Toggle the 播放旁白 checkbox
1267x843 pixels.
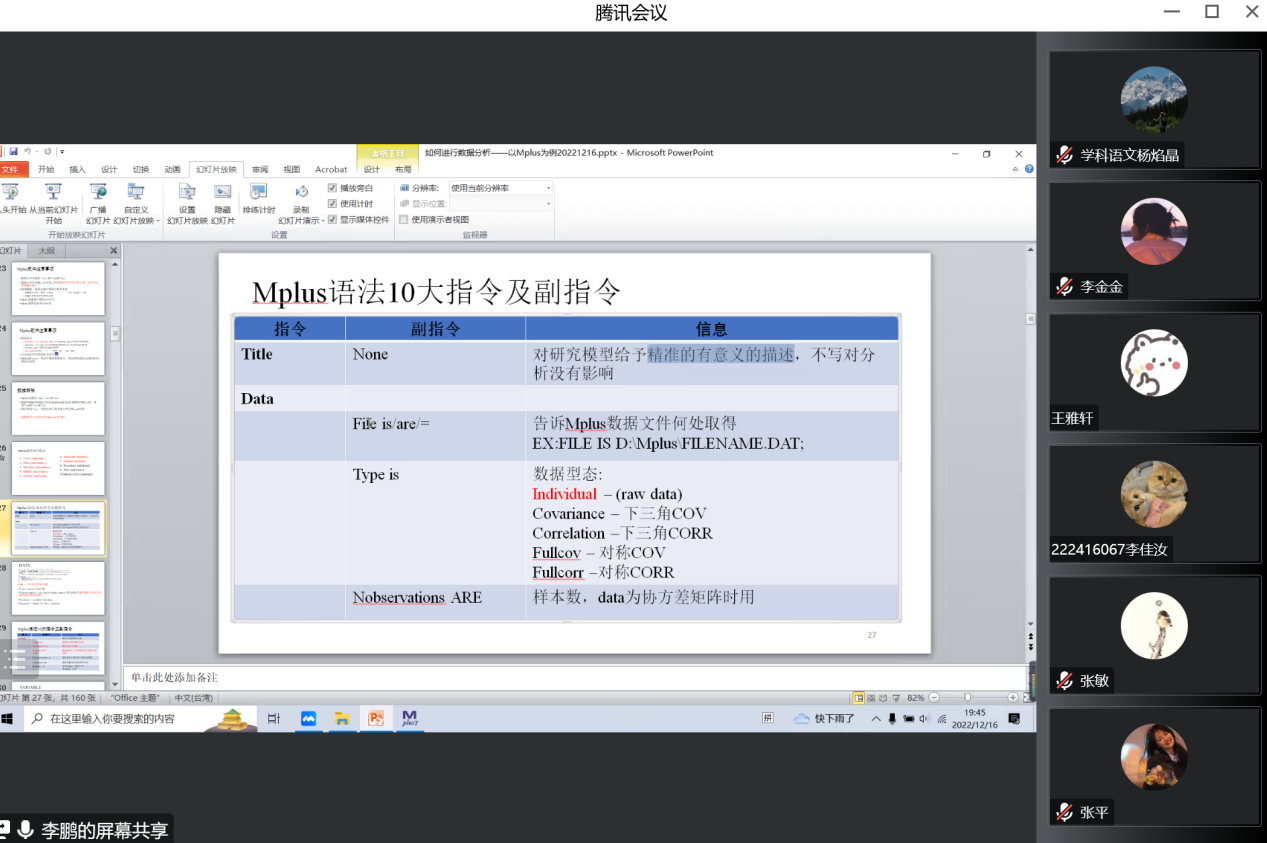pos(333,188)
